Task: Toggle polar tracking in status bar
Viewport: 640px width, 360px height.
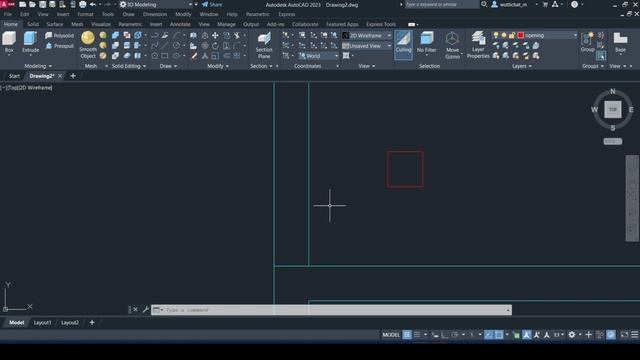Action: [x=454, y=335]
